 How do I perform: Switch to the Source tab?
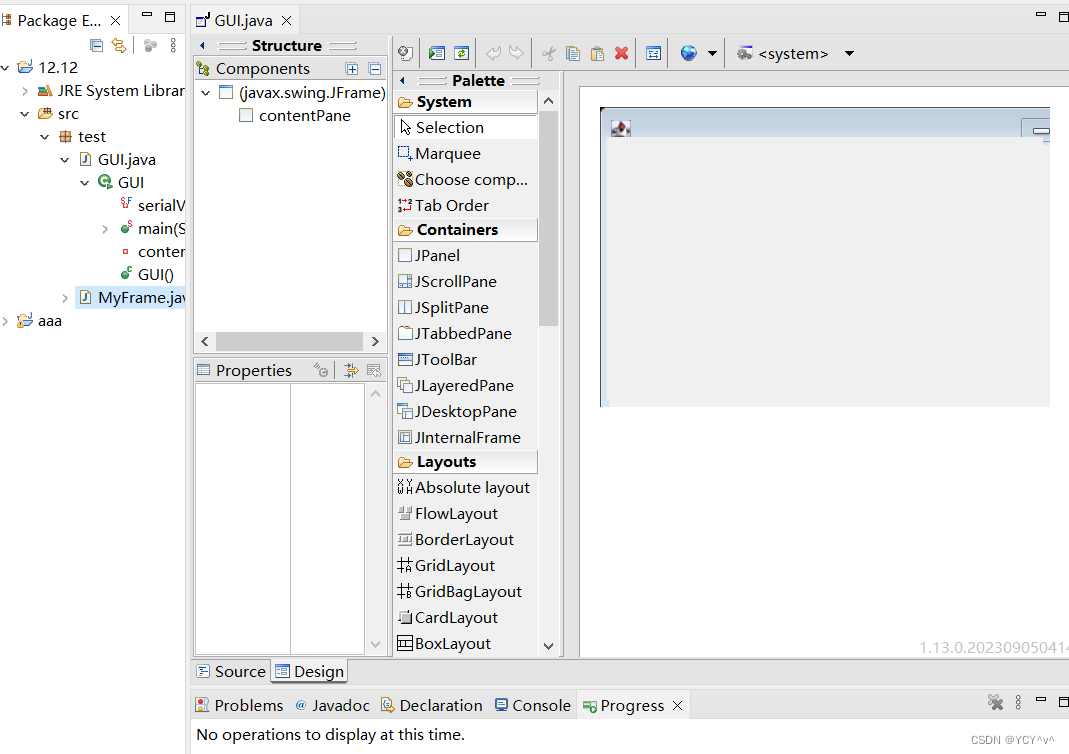(232, 672)
